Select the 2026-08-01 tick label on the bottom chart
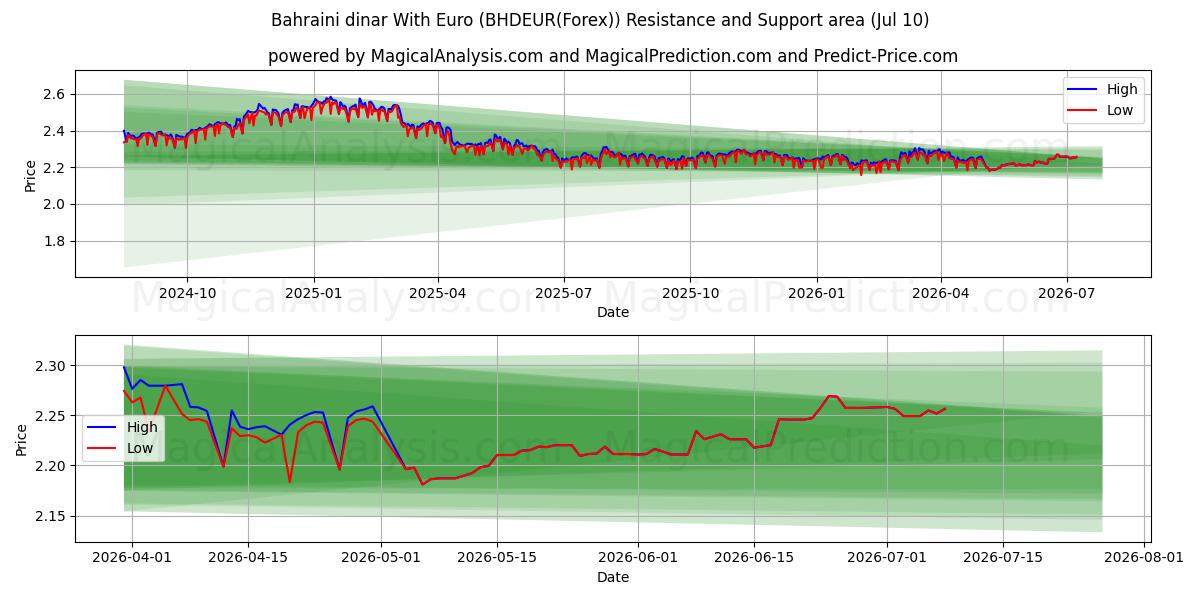 1144,558
